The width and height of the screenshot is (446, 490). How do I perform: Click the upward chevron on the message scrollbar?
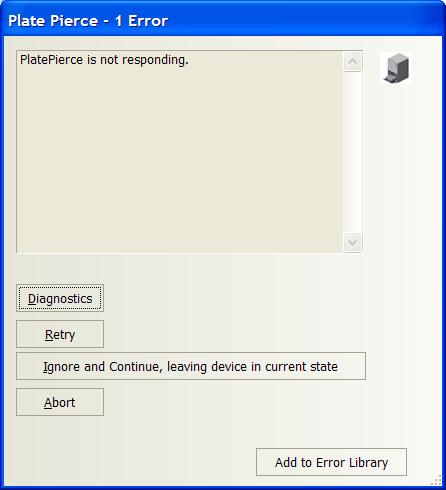click(352, 61)
